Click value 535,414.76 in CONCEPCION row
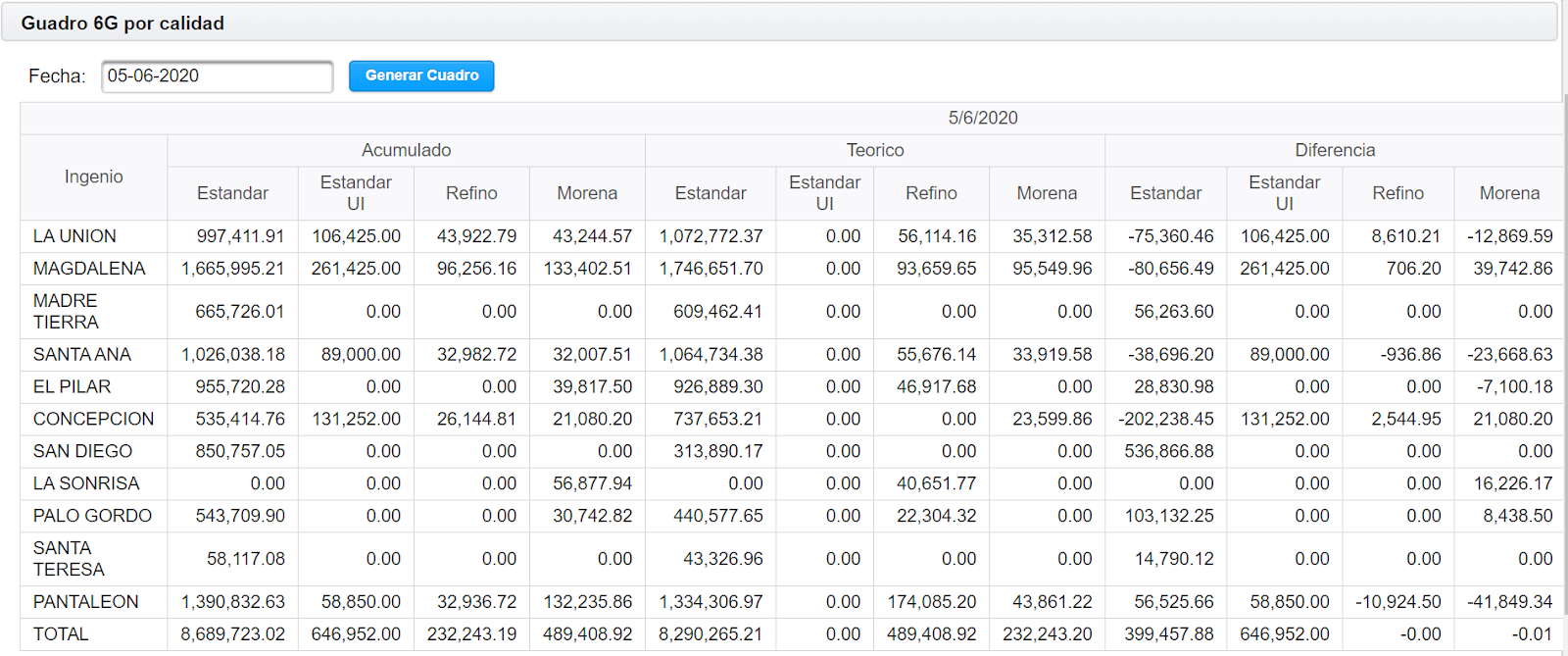 click(x=240, y=420)
